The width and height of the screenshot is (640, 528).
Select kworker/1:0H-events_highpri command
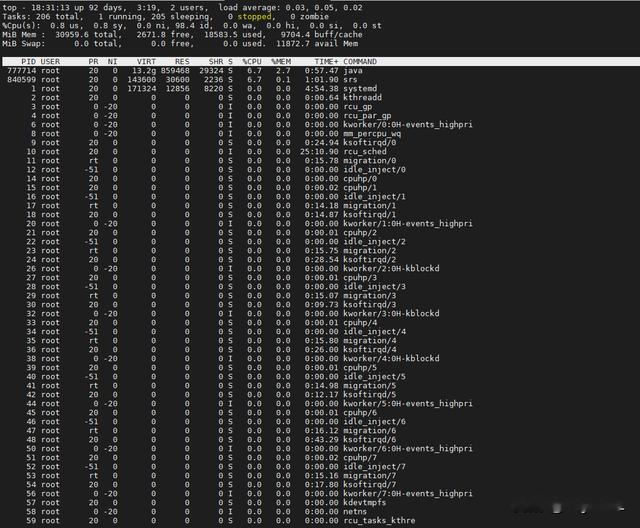coord(408,223)
